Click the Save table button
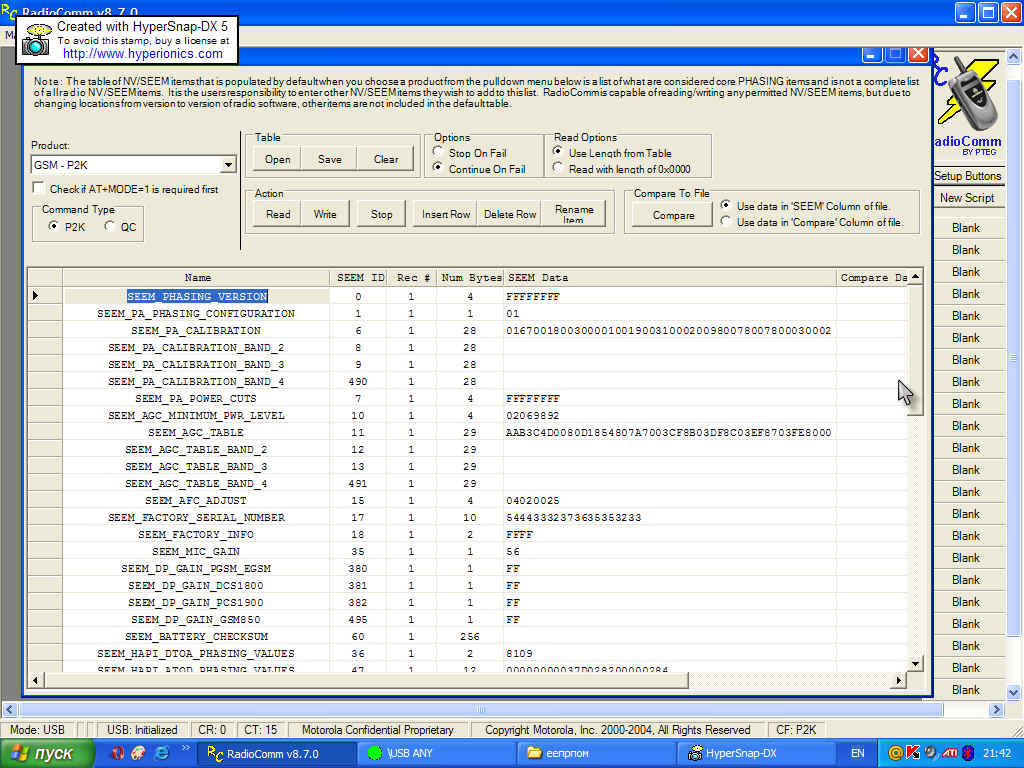Viewport: 1024px width, 768px height. (330, 159)
